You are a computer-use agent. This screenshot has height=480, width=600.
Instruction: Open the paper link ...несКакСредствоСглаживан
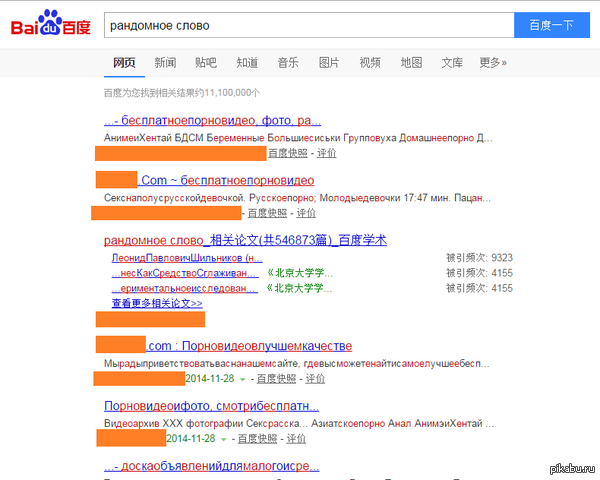185,273
